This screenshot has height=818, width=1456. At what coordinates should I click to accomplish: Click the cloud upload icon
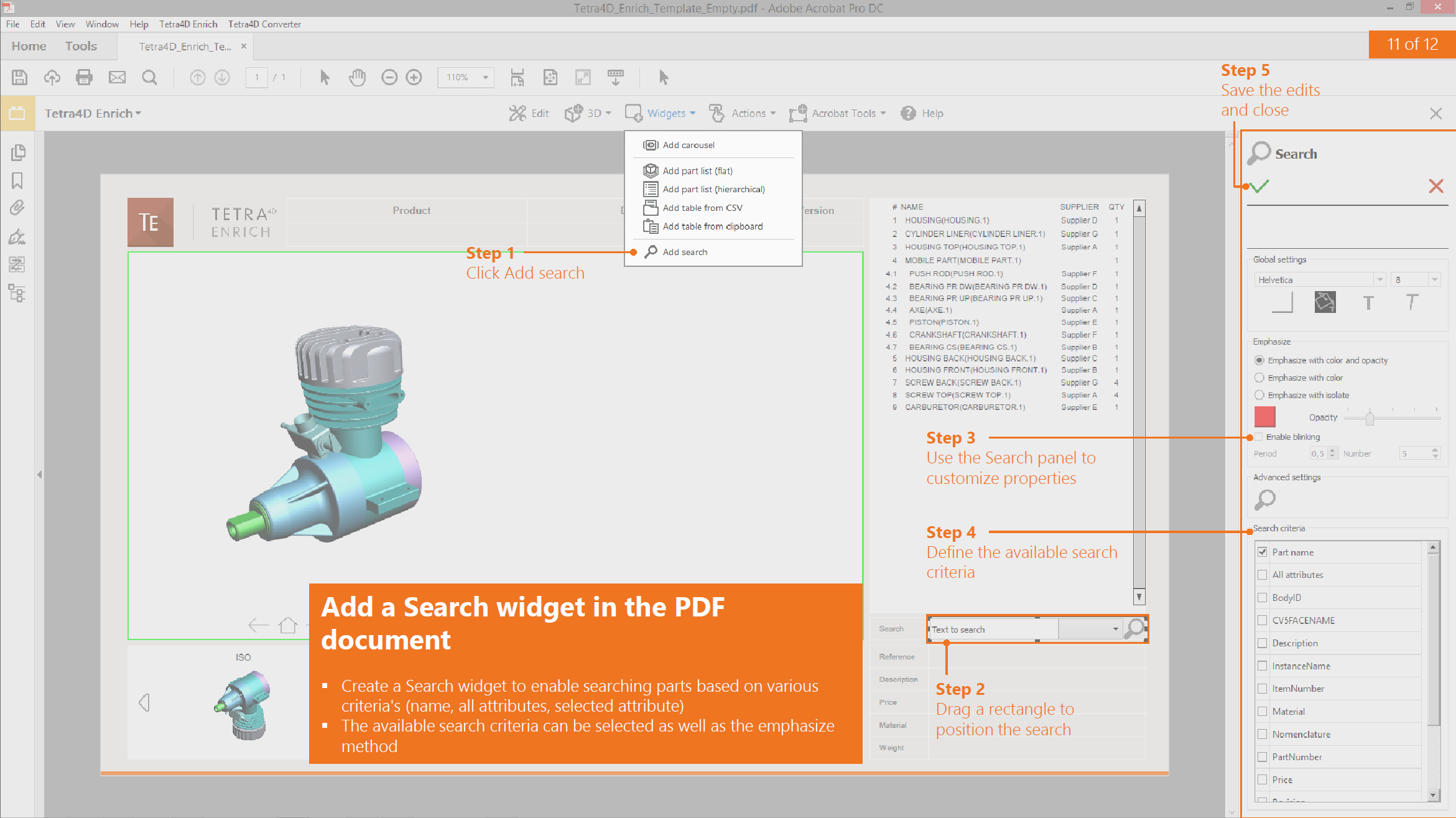click(52, 77)
